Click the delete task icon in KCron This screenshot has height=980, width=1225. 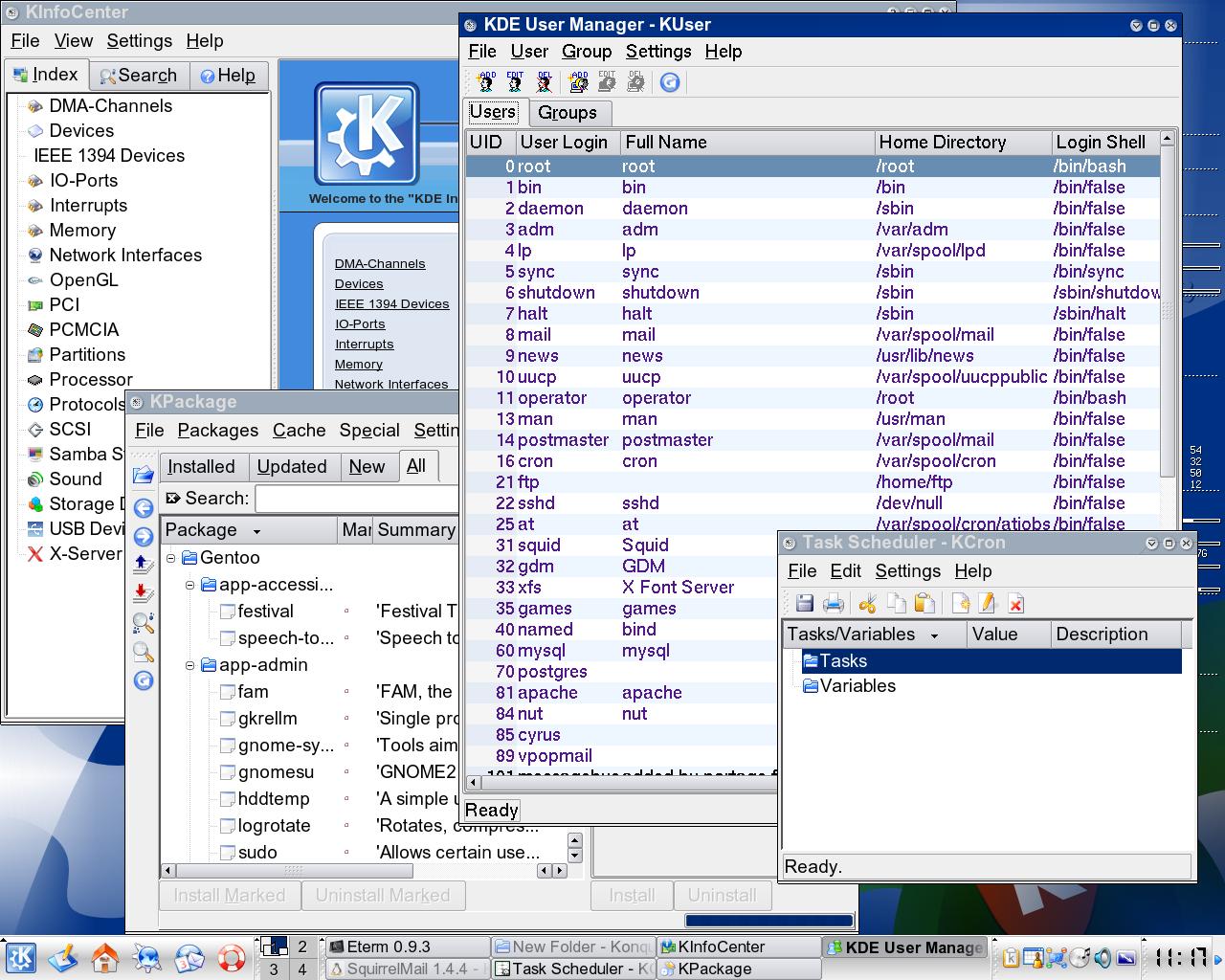[1016, 603]
